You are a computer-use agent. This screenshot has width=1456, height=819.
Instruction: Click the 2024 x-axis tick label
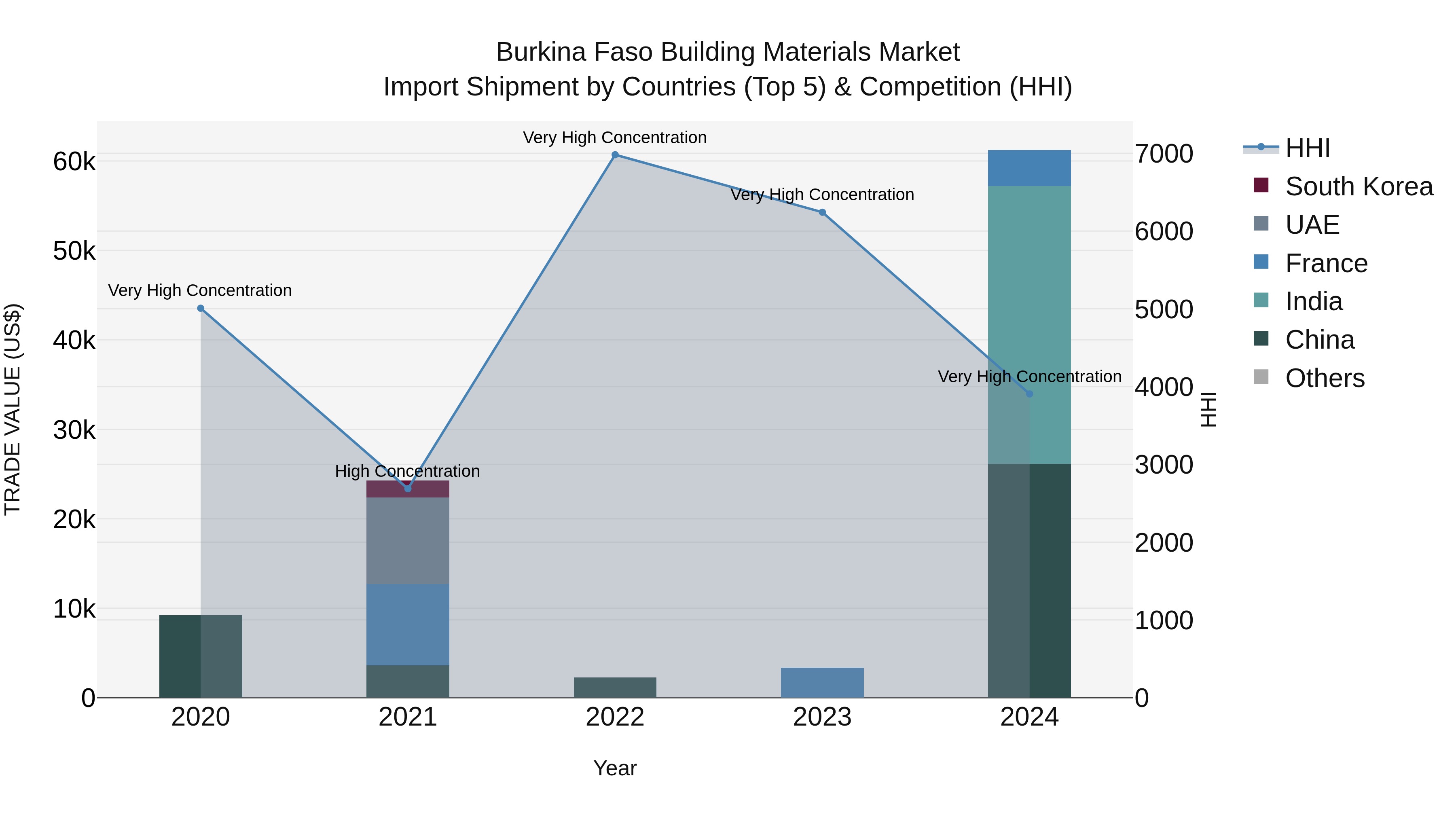click(1029, 717)
